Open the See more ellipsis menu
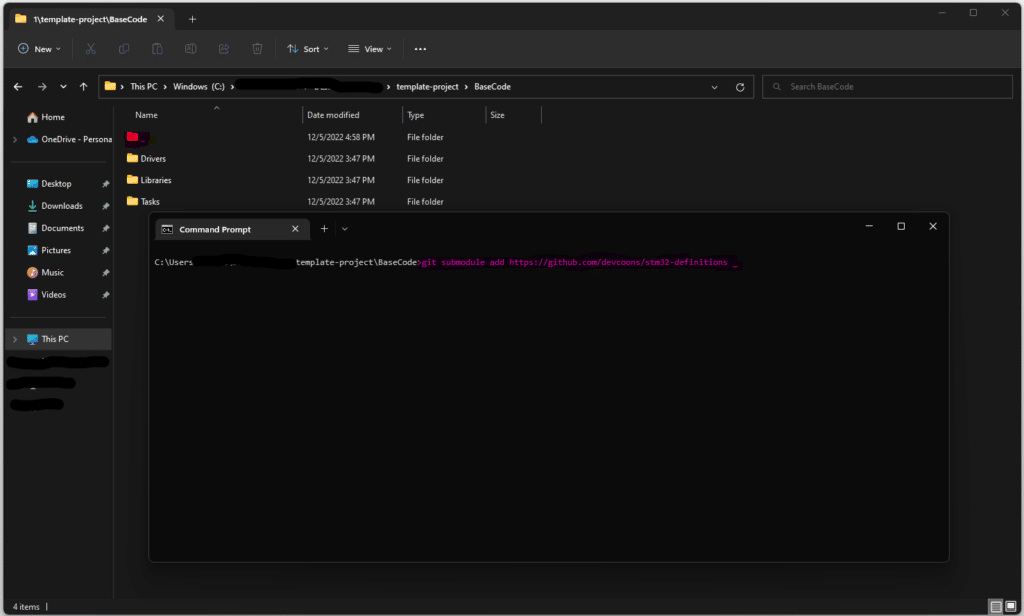The width and height of the screenshot is (1024, 616). click(420, 49)
